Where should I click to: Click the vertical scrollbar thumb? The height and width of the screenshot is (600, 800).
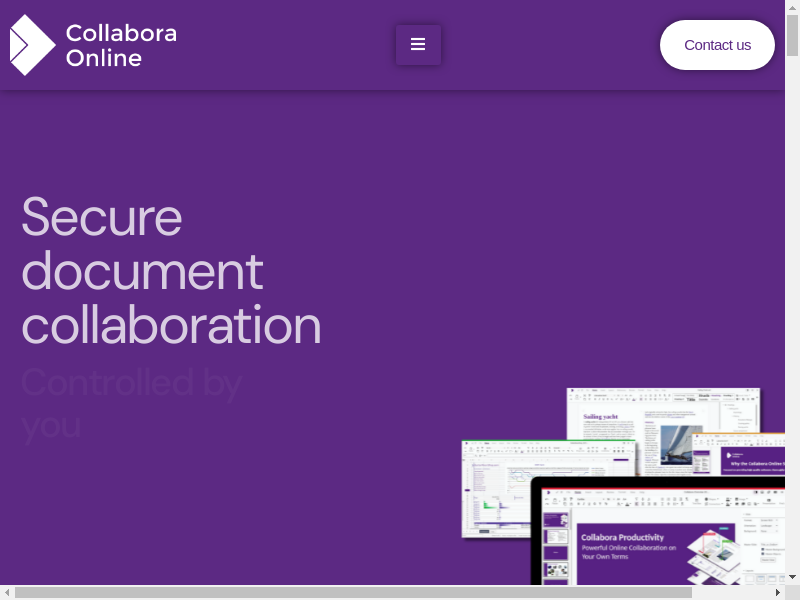coord(792,35)
